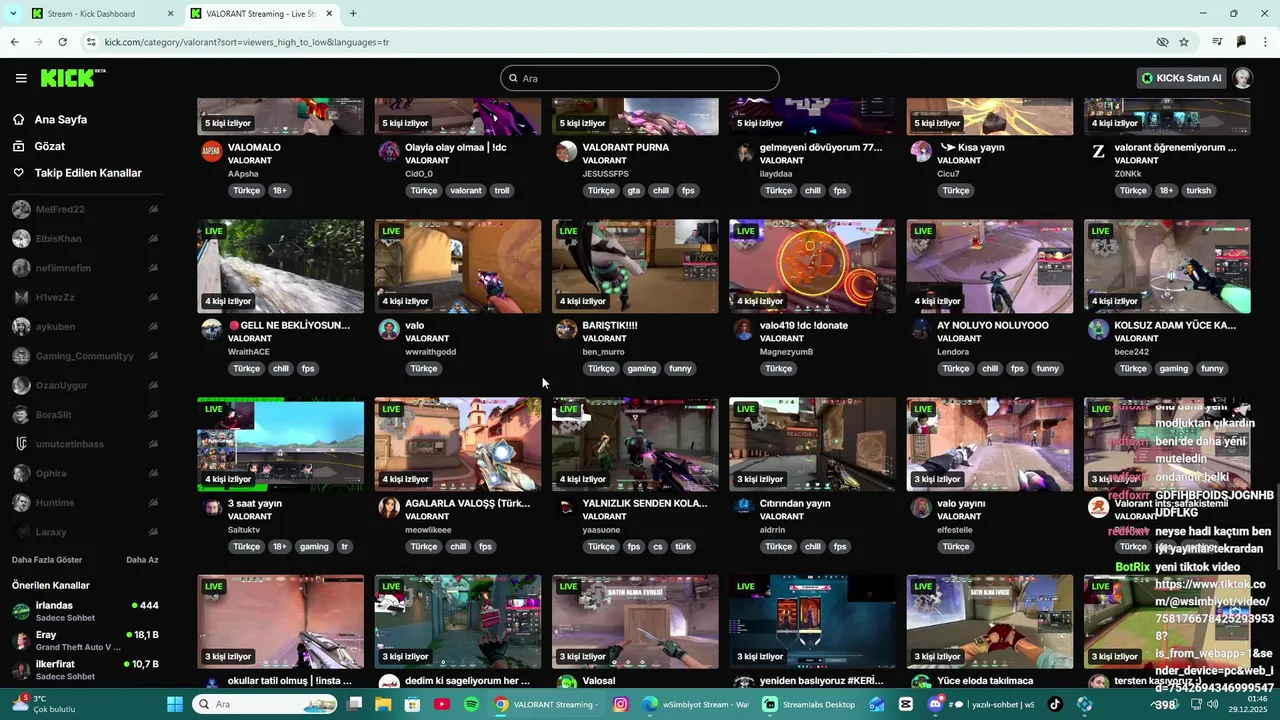Open TikTok from the taskbar
This screenshot has width=1280, height=720.
1054,704
